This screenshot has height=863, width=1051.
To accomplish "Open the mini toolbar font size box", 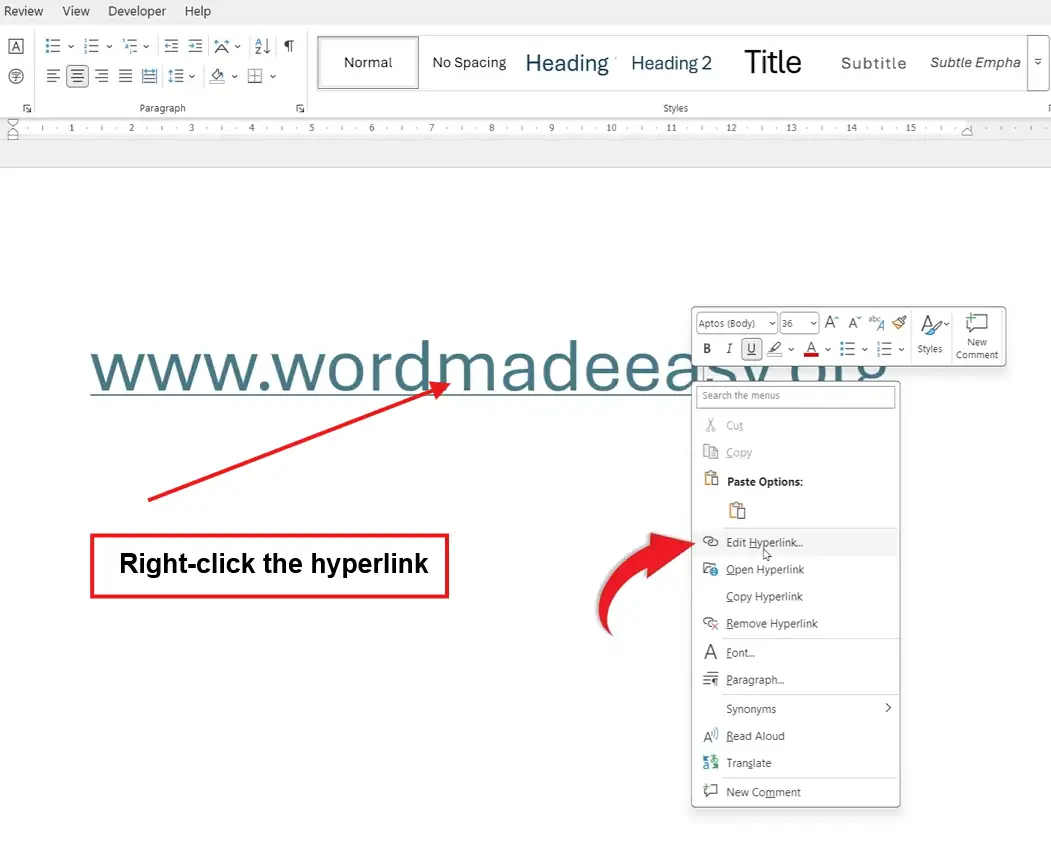I will pos(799,323).
